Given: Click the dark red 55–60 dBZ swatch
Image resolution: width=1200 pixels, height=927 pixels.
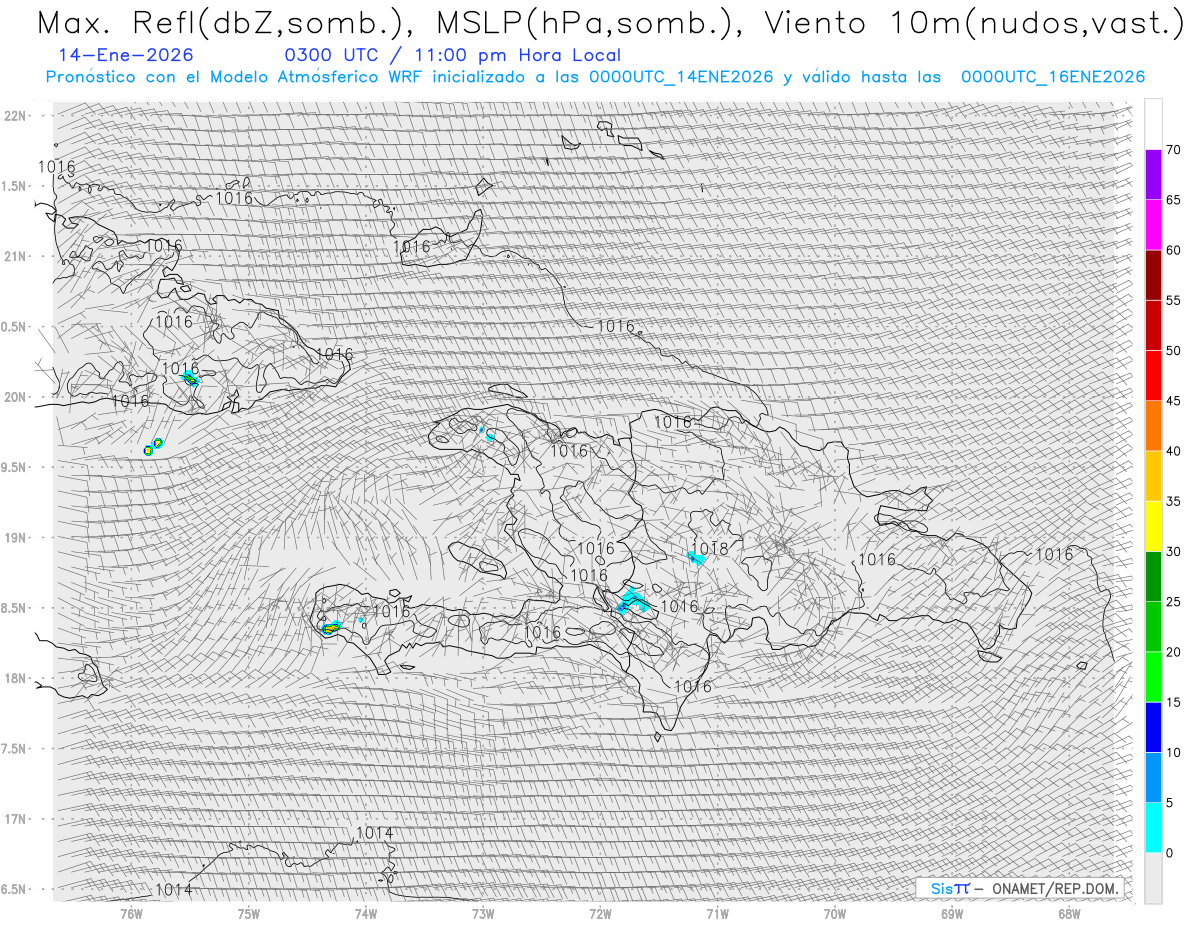Looking at the screenshot, I should point(1153,274).
